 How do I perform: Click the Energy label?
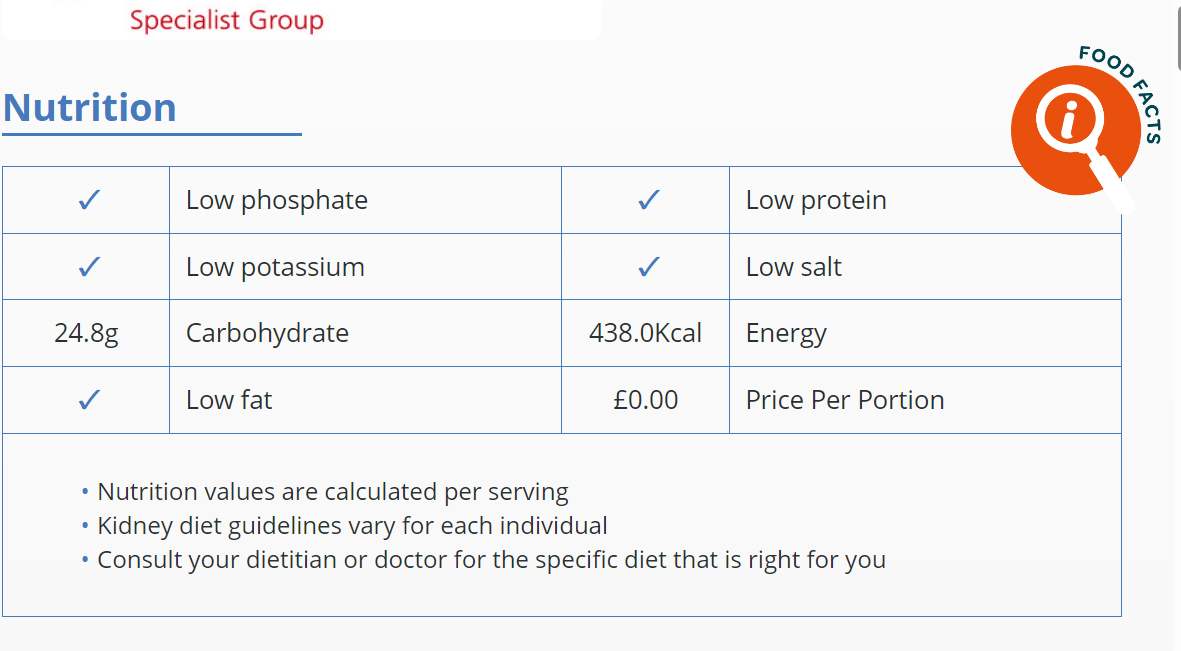(786, 333)
